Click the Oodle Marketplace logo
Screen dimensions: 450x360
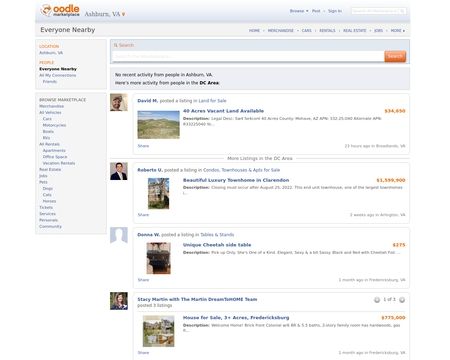(x=60, y=11)
